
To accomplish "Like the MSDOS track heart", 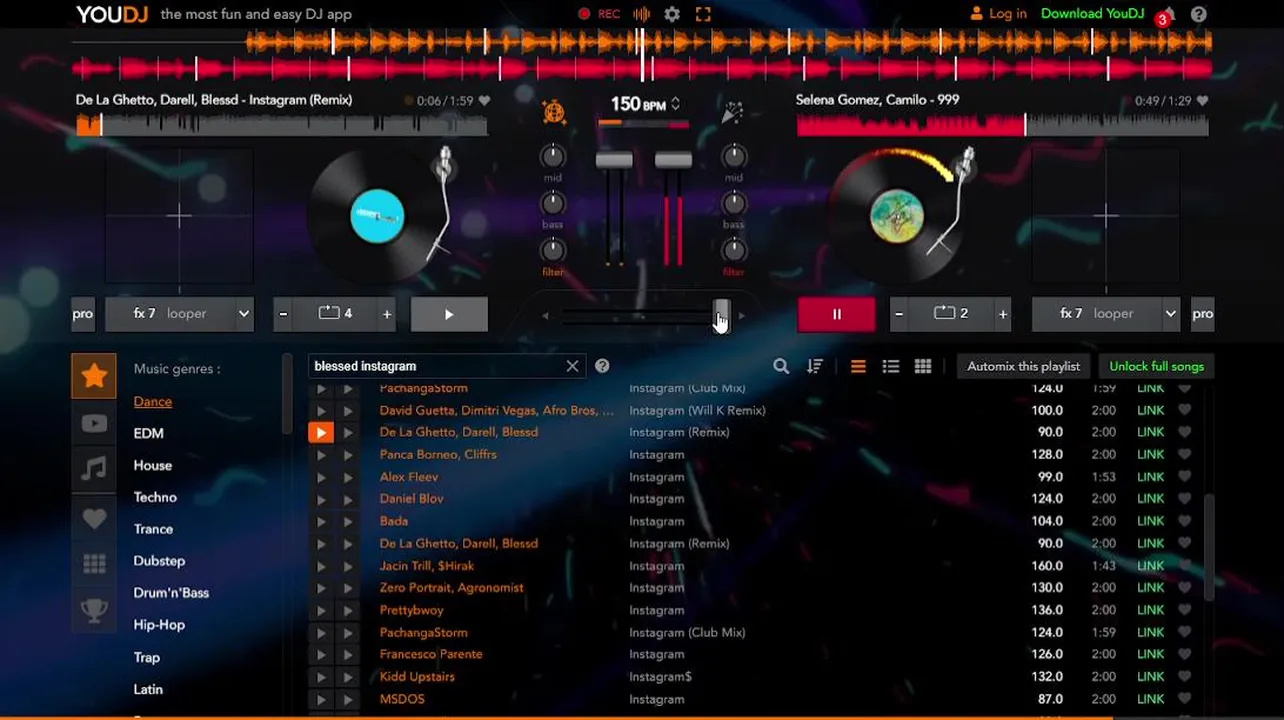I will click(x=1184, y=699).
